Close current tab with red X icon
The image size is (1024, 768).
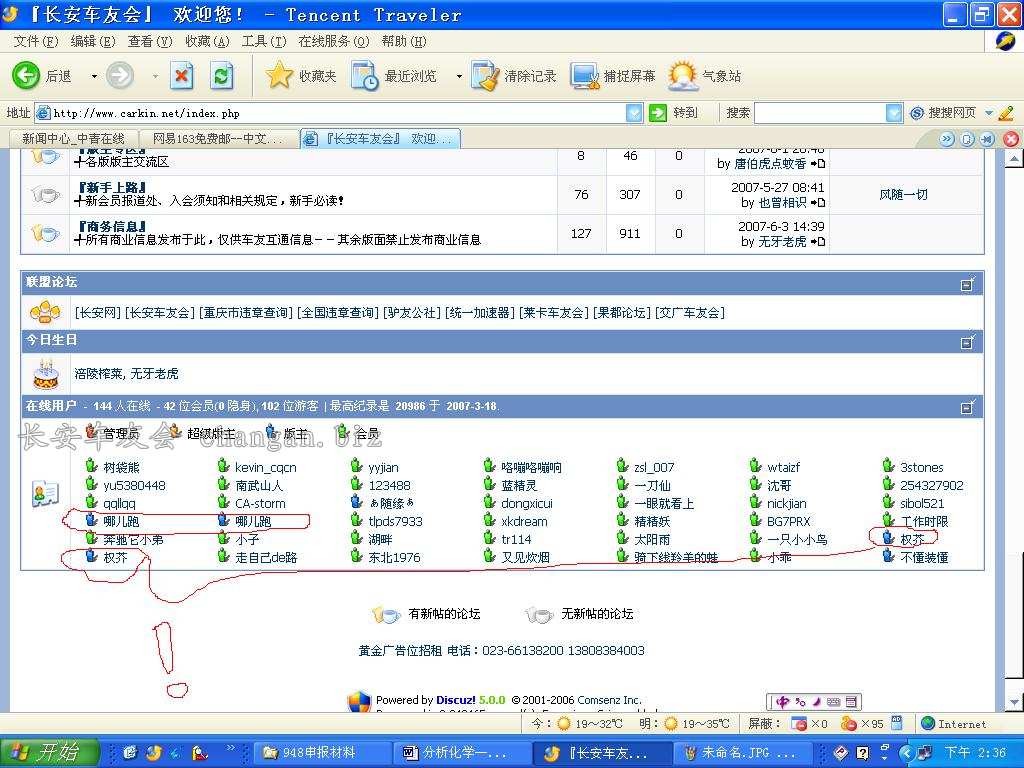point(1011,138)
